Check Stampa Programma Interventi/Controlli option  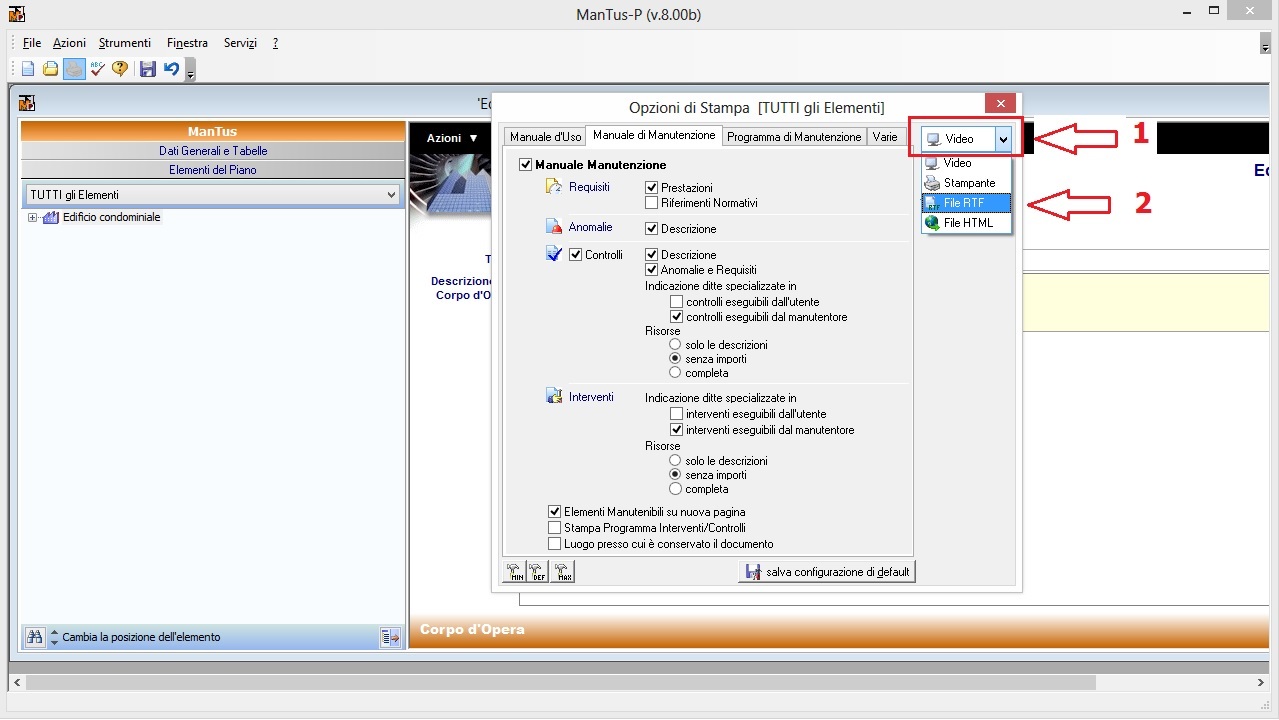click(555, 528)
